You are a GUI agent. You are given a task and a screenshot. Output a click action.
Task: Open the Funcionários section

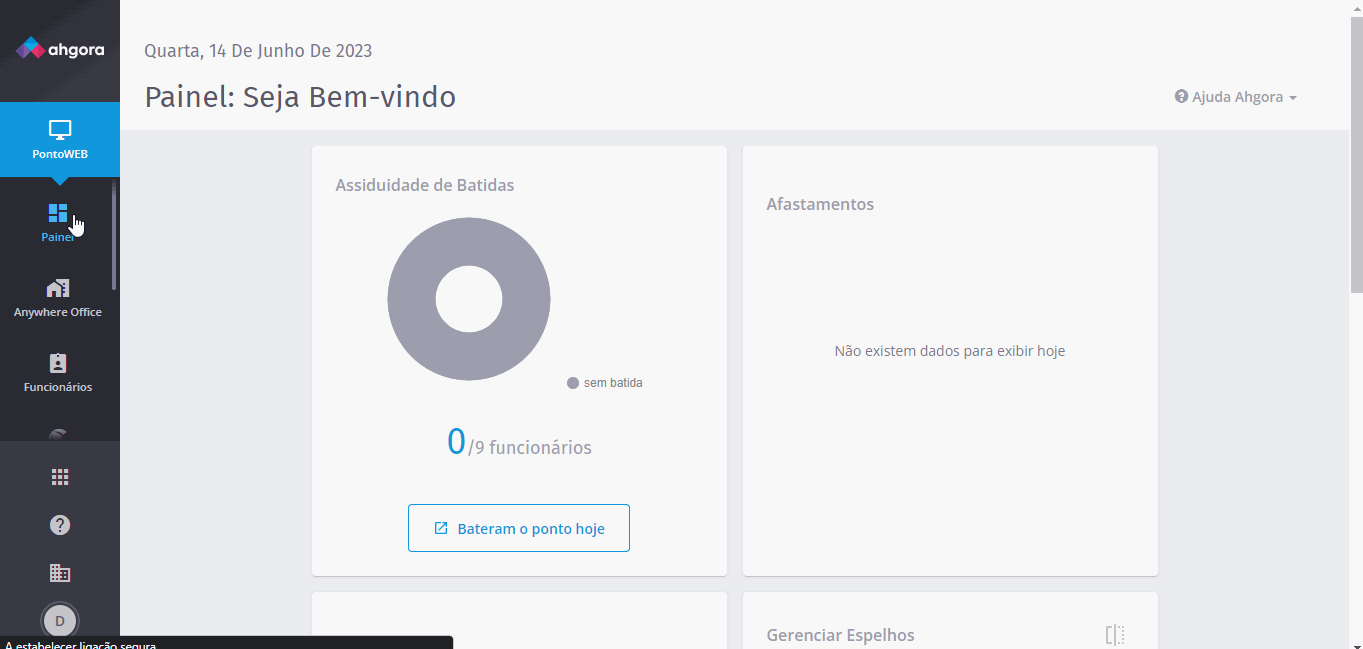tap(59, 371)
